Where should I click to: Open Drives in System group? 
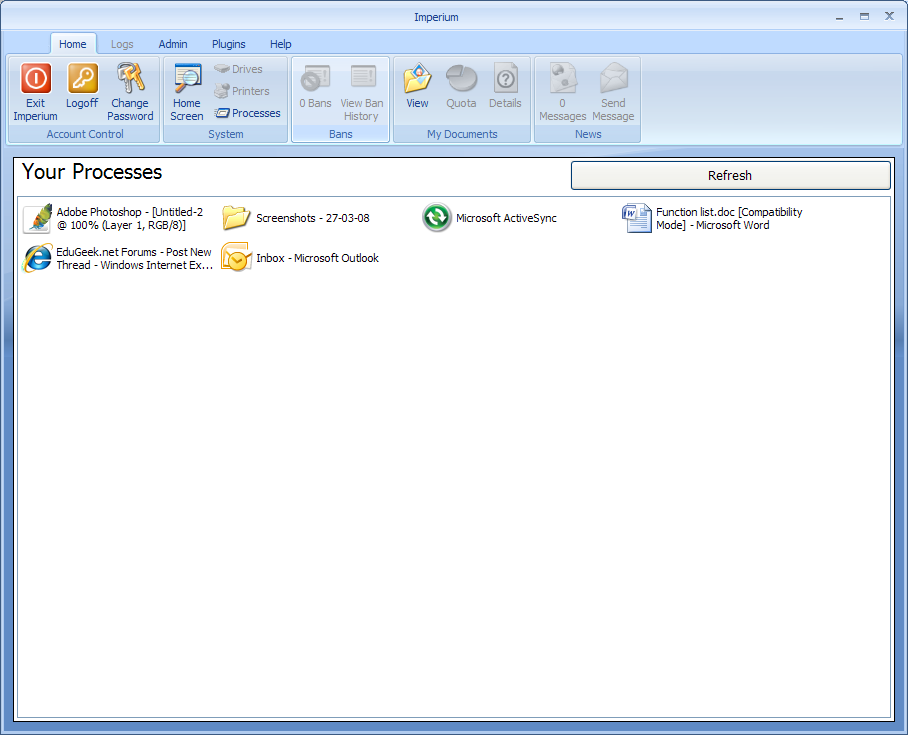pos(239,69)
